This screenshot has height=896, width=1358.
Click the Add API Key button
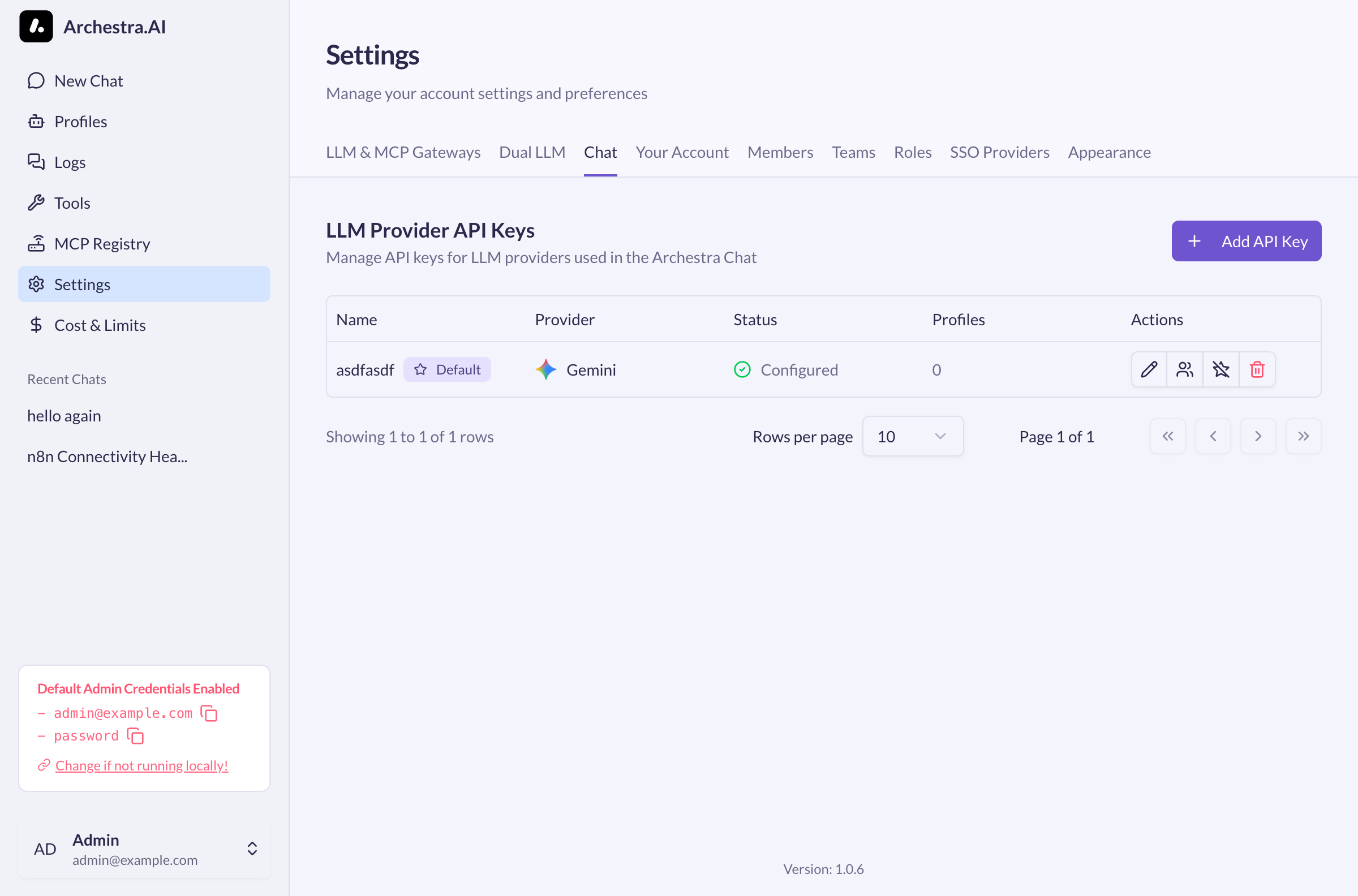[1246, 241]
